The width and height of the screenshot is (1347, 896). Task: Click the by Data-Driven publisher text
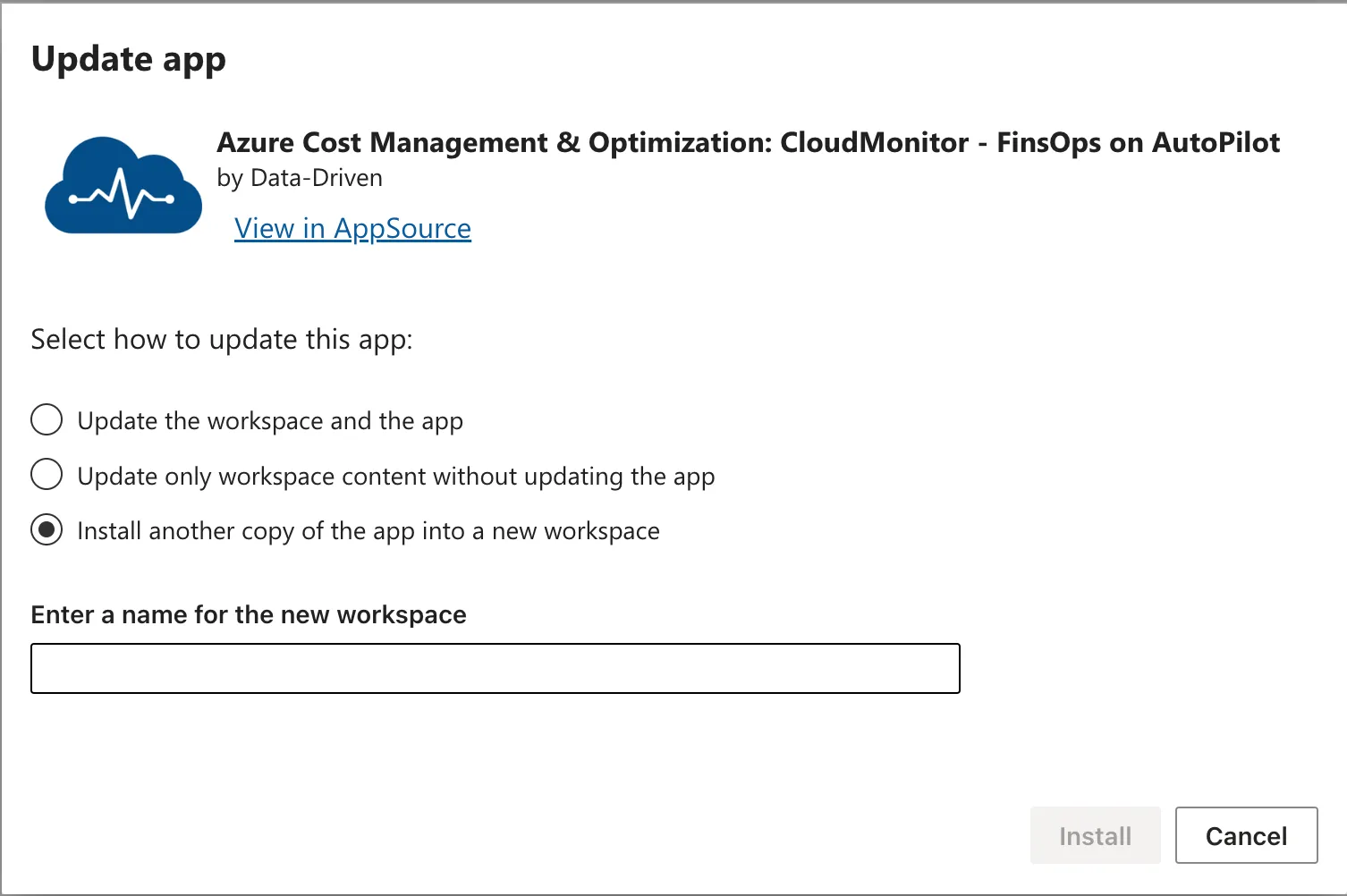[300, 178]
